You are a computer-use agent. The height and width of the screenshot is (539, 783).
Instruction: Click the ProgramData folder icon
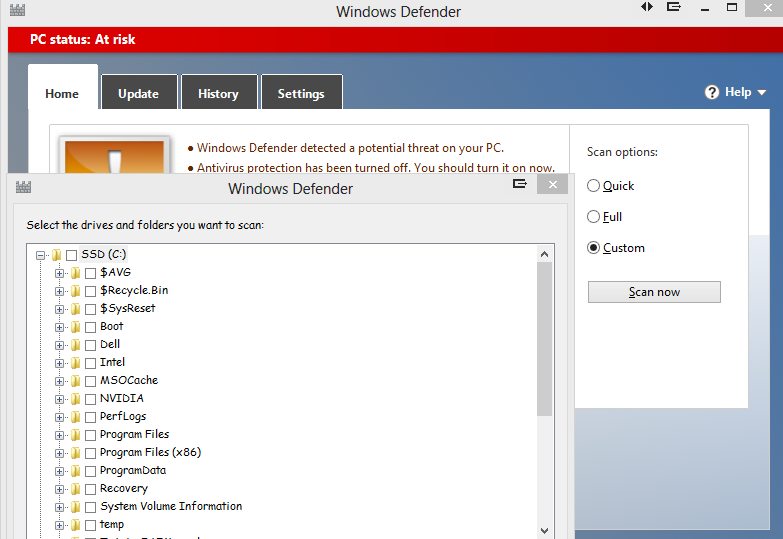pos(75,471)
